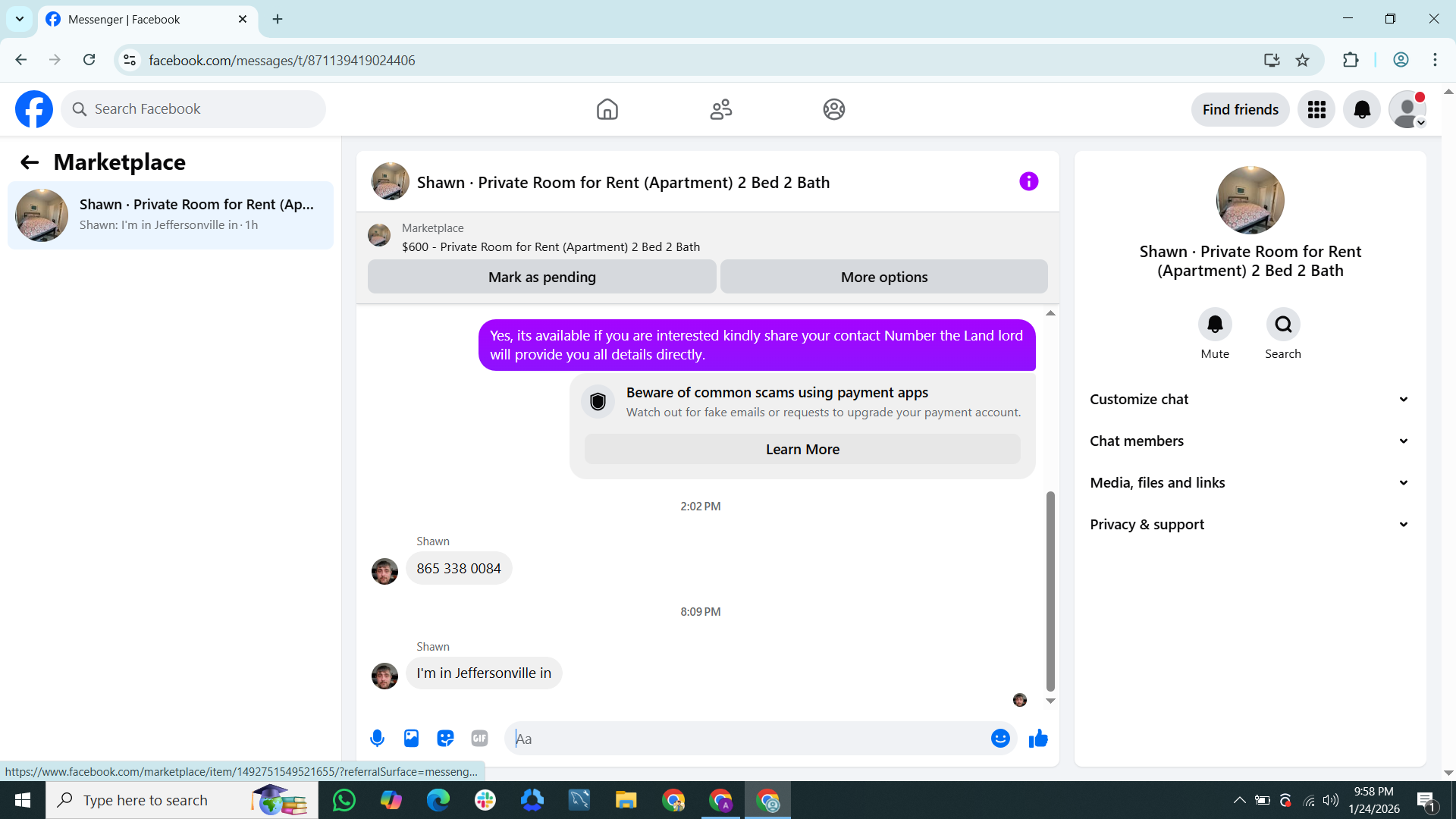
Task: Click the purple conversation info icon
Action: (x=1028, y=182)
